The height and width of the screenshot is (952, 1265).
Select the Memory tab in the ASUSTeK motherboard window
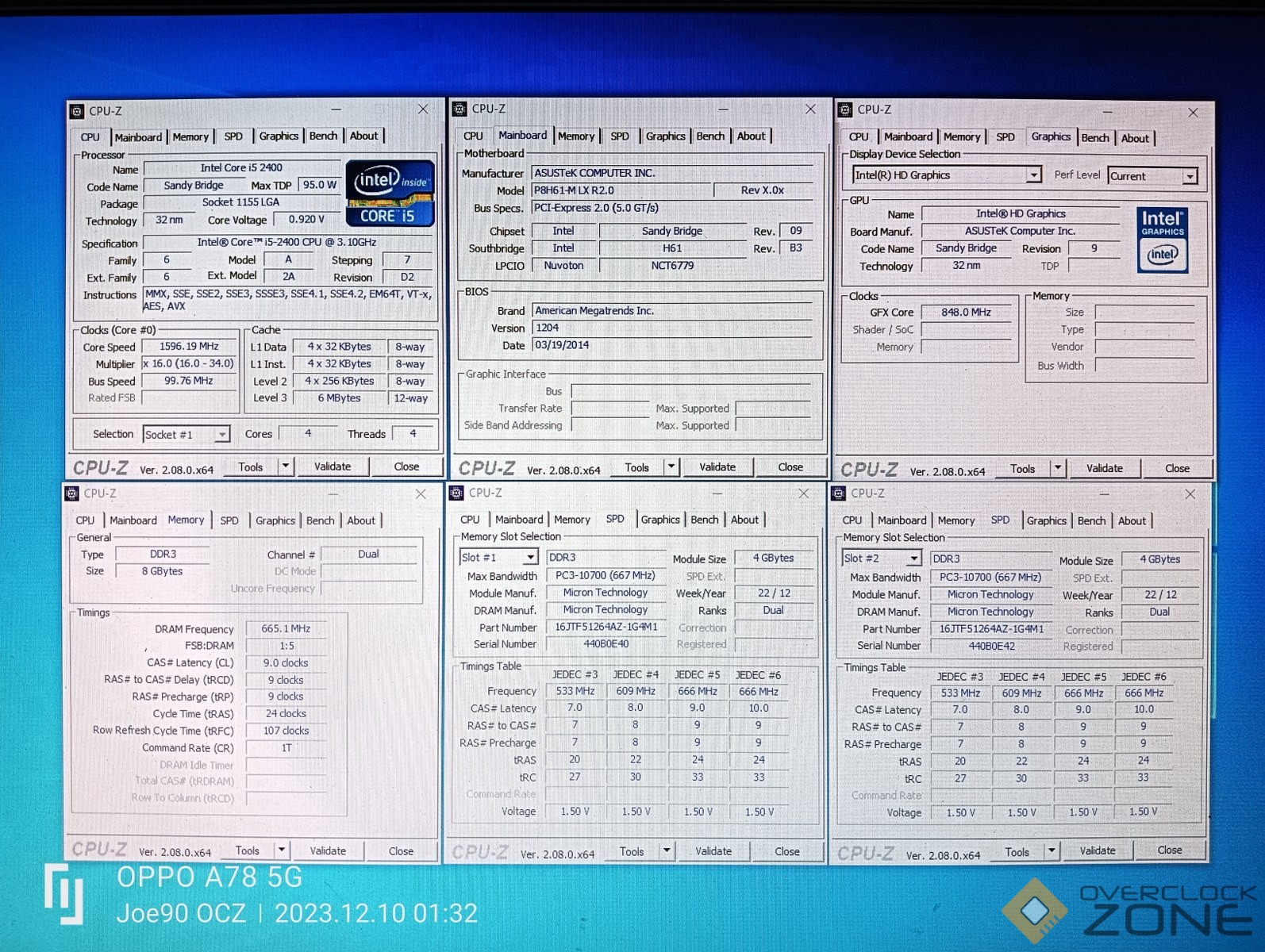[576, 136]
